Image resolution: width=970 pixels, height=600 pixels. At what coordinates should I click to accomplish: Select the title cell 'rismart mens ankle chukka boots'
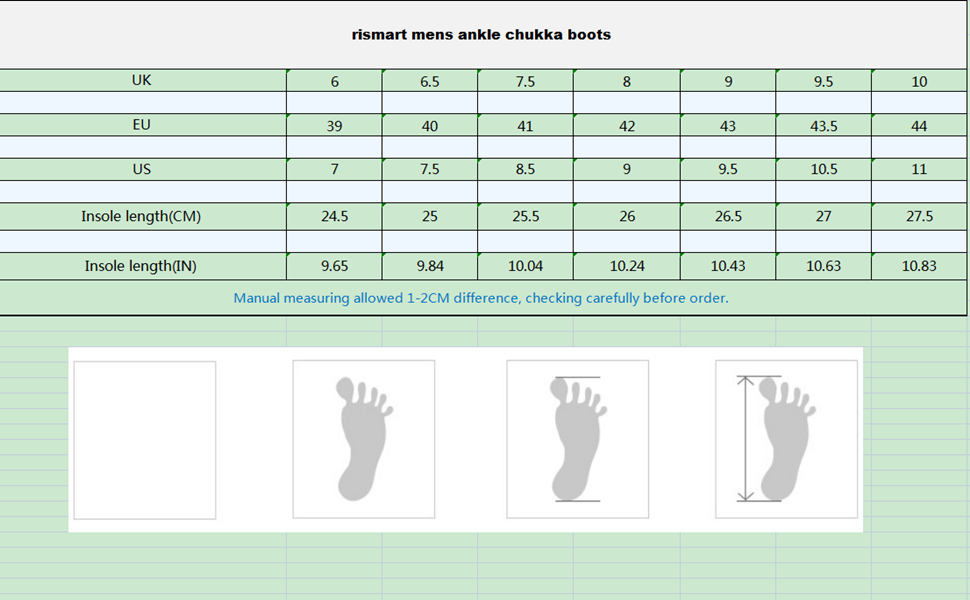point(483,35)
